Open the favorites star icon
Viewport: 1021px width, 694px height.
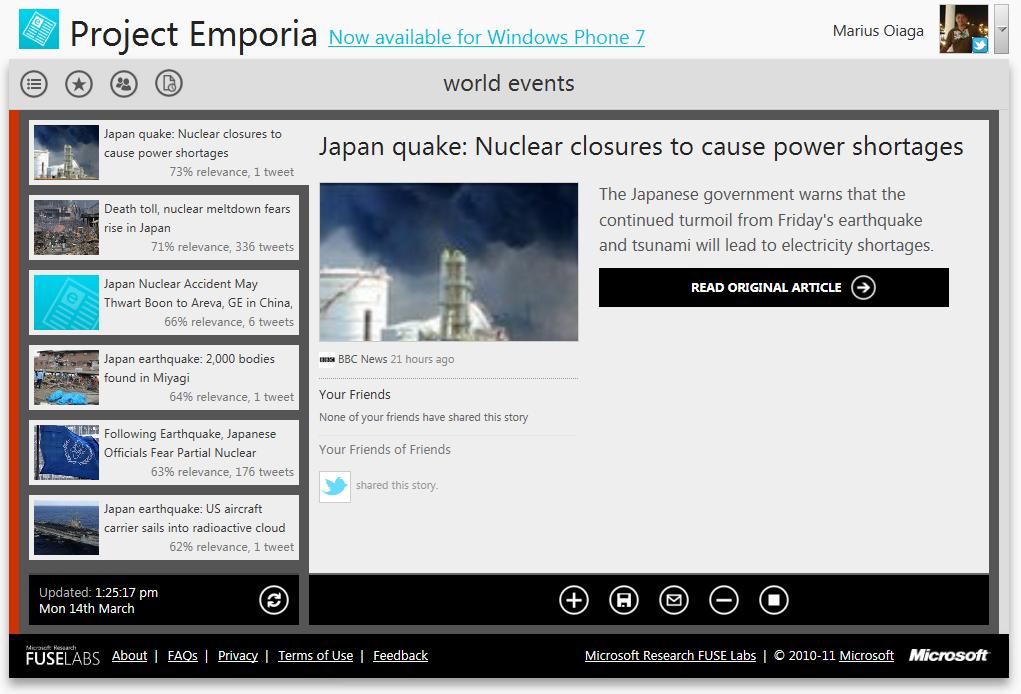point(79,84)
